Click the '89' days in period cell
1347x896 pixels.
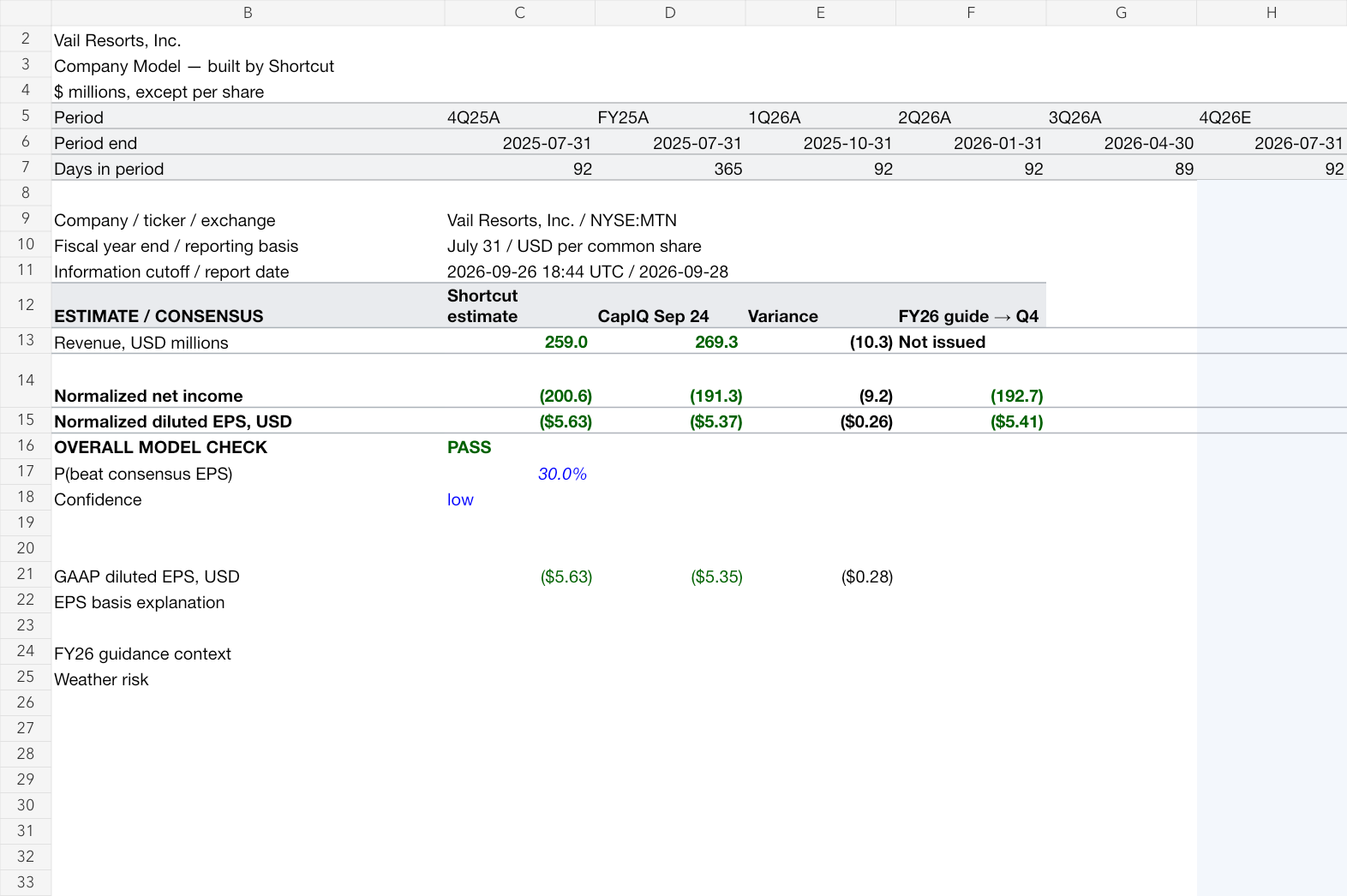point(1121,169)
